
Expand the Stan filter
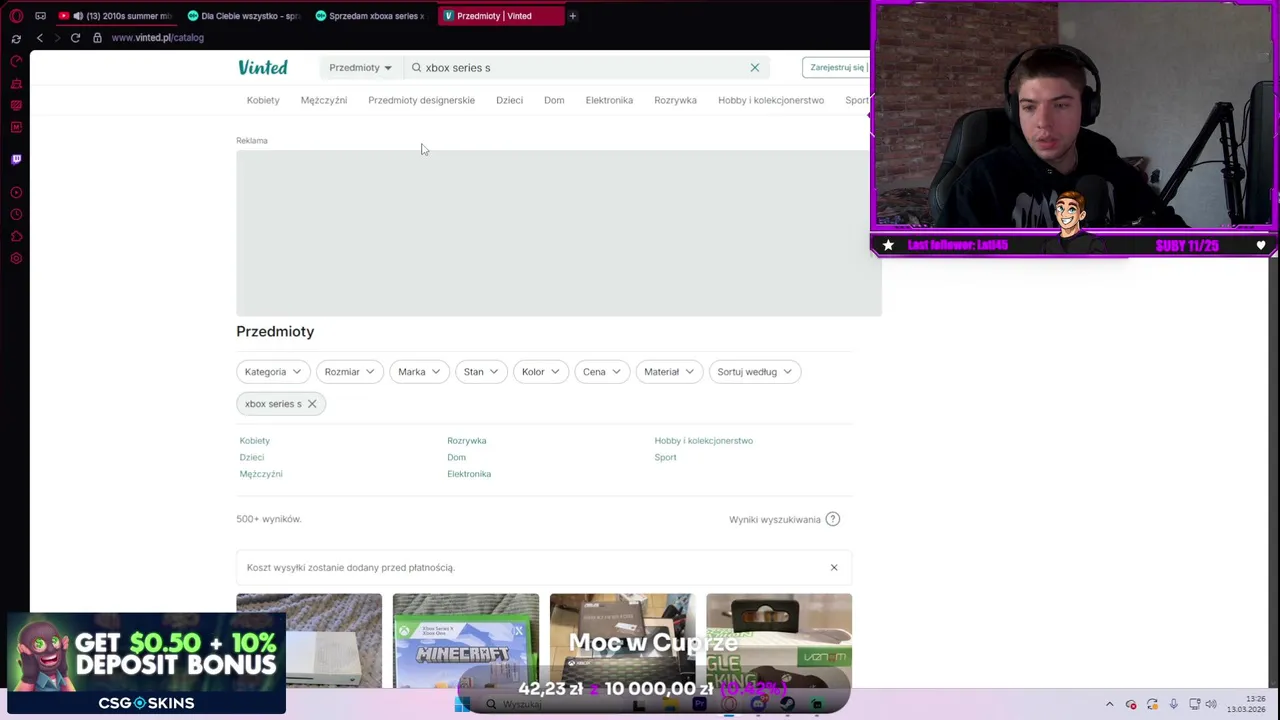tap(481, 372)
